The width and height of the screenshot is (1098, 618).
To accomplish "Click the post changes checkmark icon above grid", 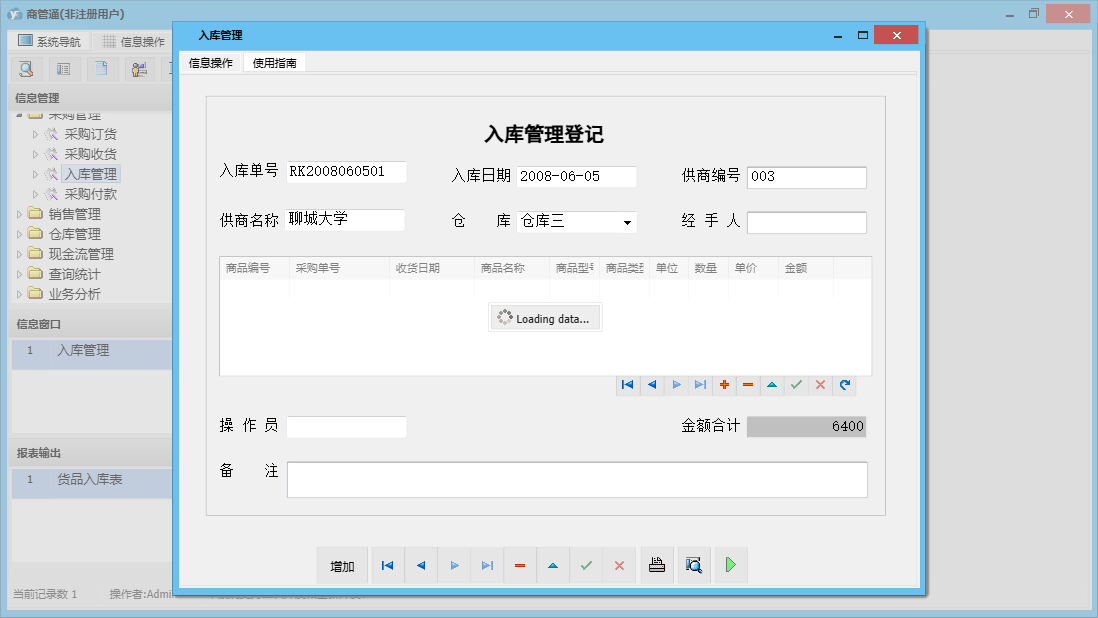I will click(x=796, y=385).
